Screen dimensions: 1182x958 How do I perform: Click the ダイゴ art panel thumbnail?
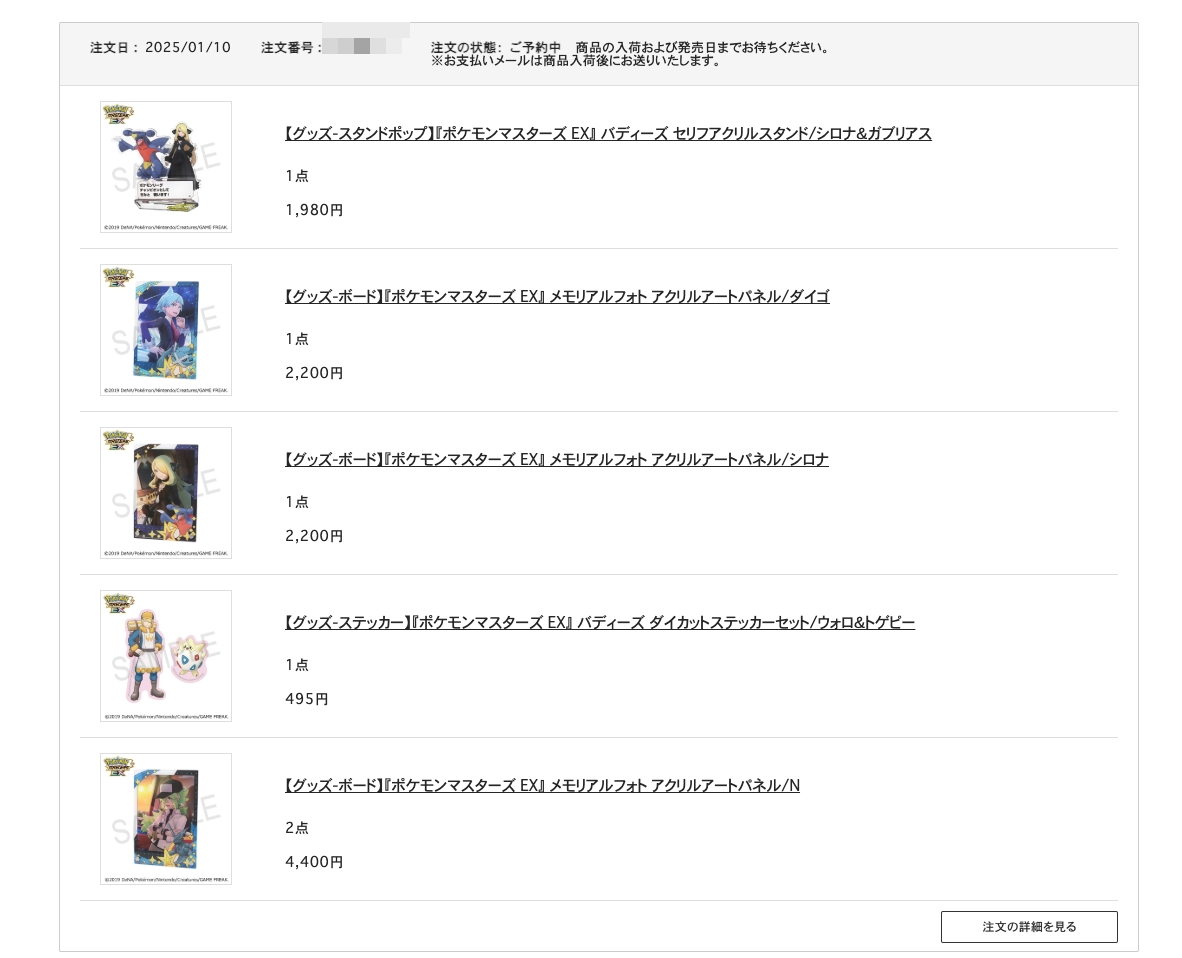coord(166,329)
